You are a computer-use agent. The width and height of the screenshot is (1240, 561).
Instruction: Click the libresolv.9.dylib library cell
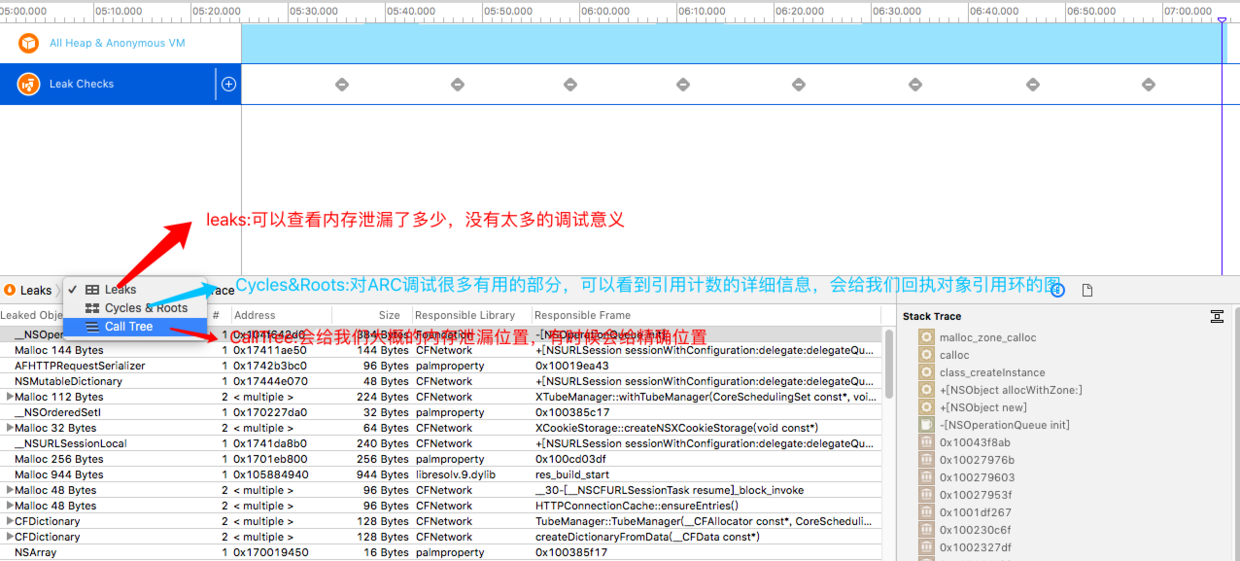(456, 475)
